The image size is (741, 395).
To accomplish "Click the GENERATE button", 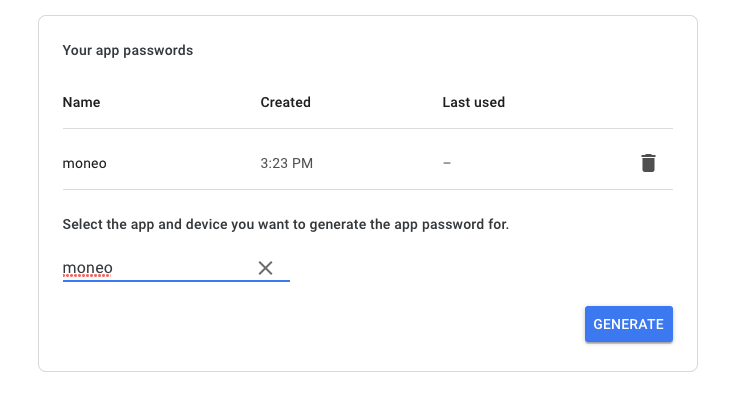I will tap(629, 324).
